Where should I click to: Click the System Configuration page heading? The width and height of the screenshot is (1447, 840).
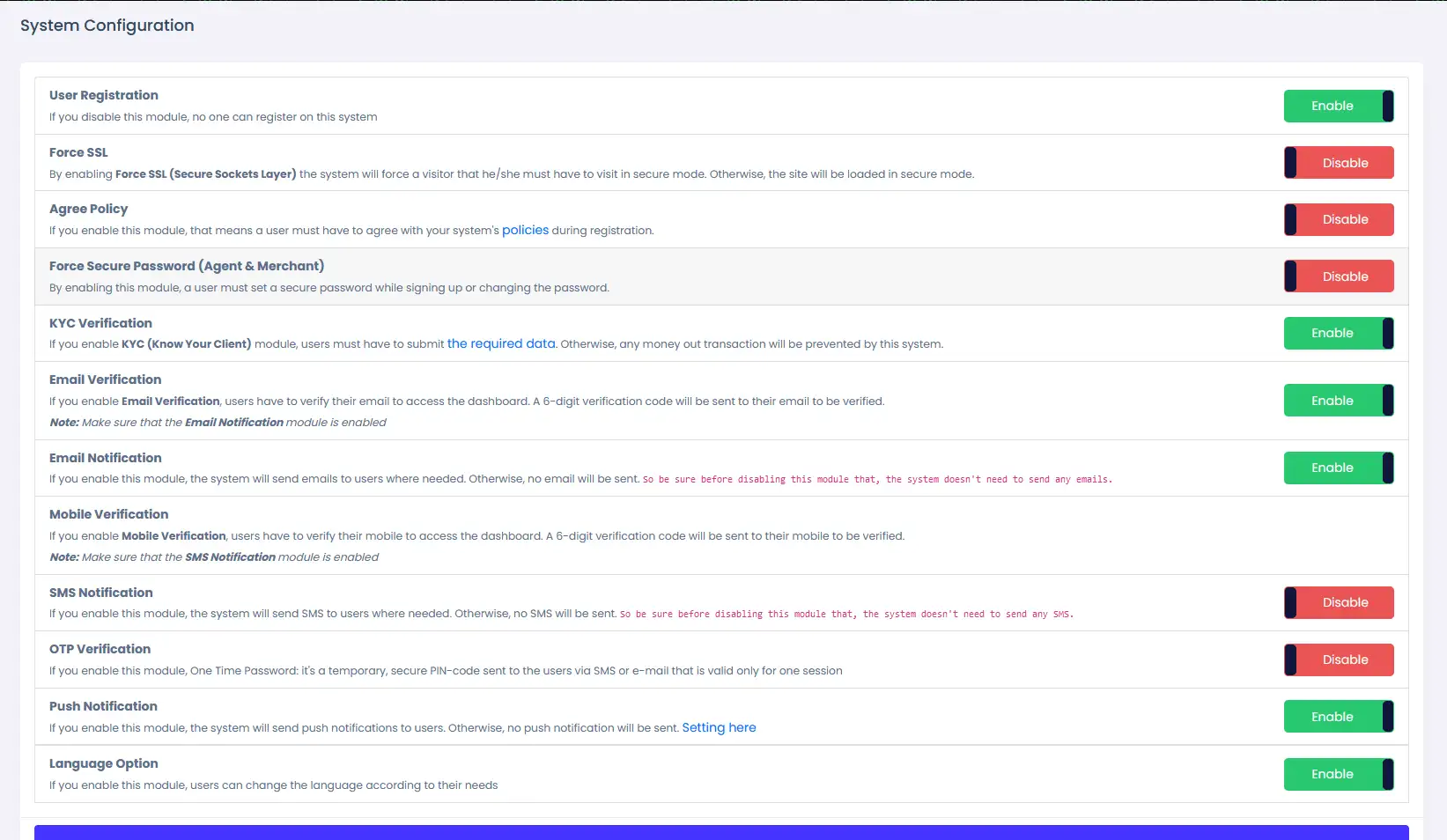coord(107,26)
